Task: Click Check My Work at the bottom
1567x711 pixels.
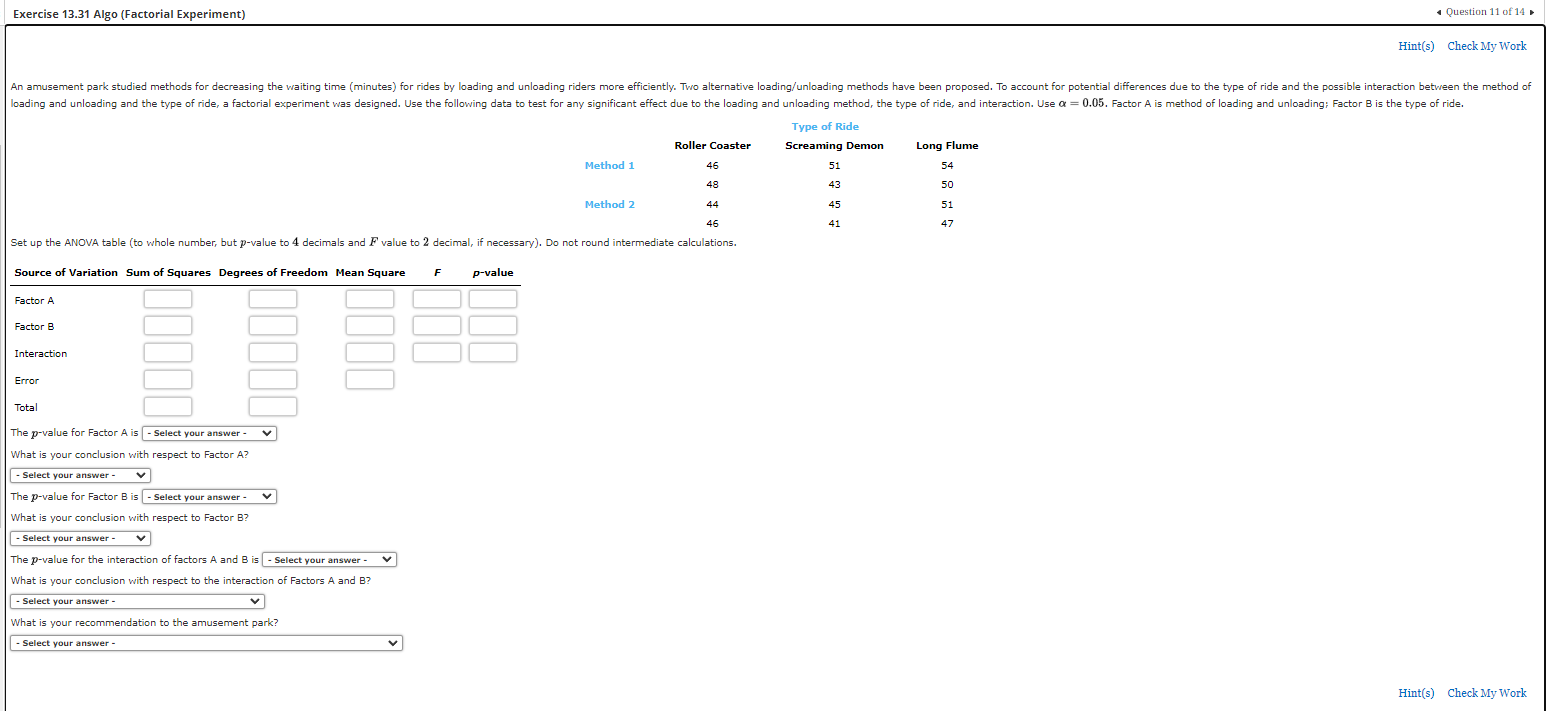Action: [1486, 692]
